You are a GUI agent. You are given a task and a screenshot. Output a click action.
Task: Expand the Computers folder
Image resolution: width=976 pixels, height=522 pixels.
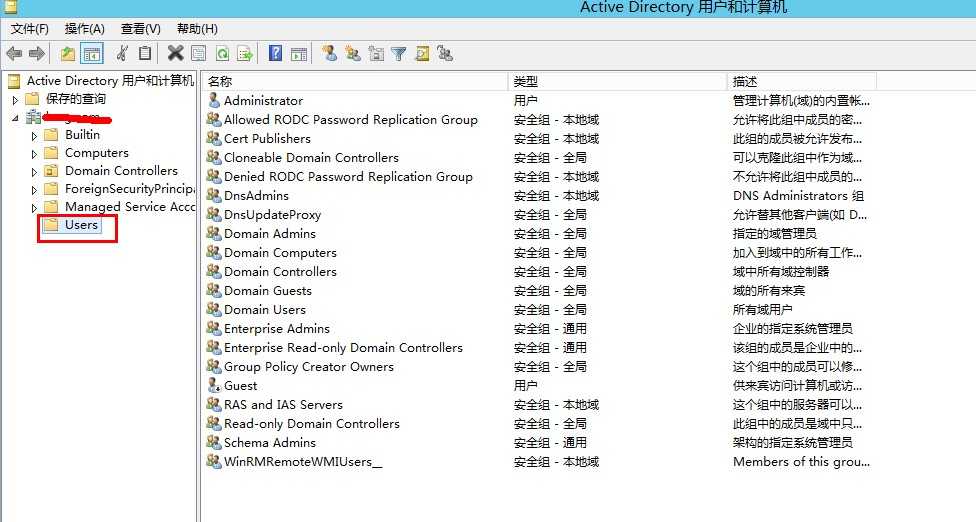pos(34,154)
